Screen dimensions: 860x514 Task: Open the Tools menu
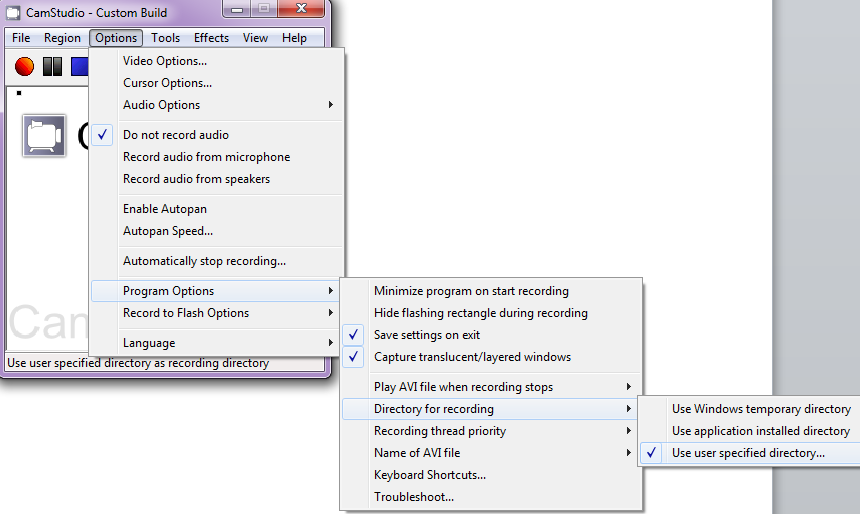click(166, 38)
